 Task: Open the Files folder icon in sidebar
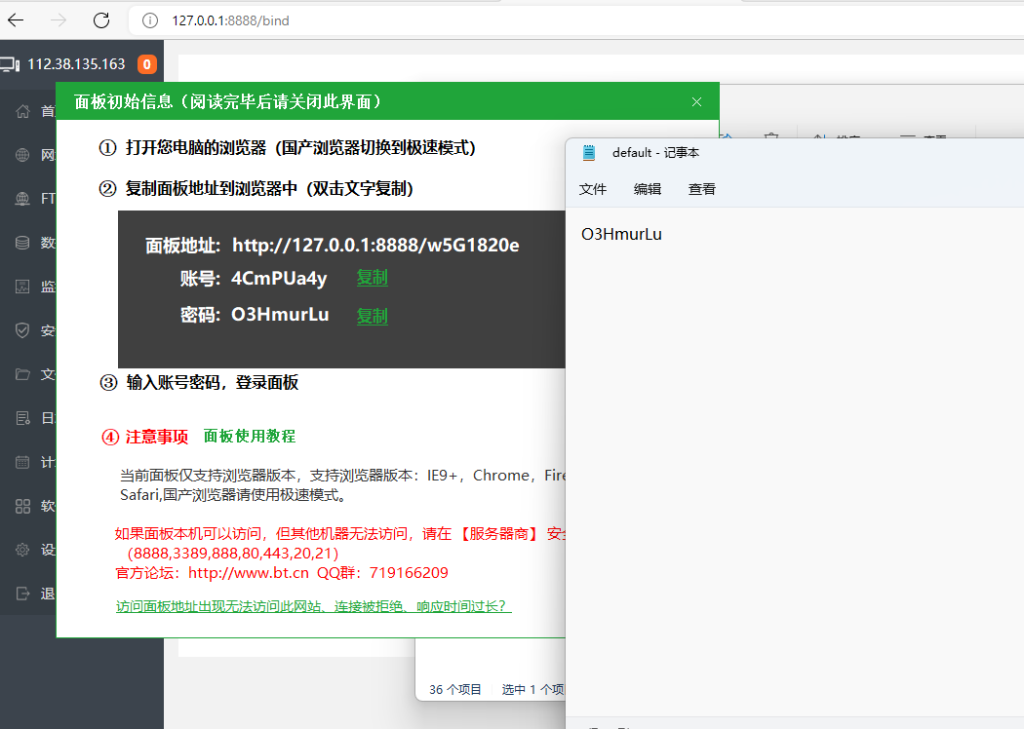click(23, 375)
